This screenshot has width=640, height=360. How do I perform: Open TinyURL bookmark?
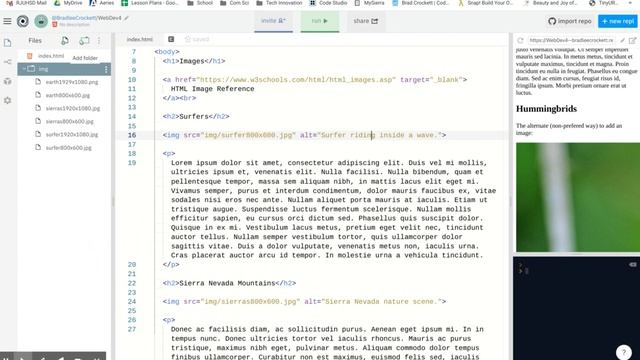(x=604, y=3)
